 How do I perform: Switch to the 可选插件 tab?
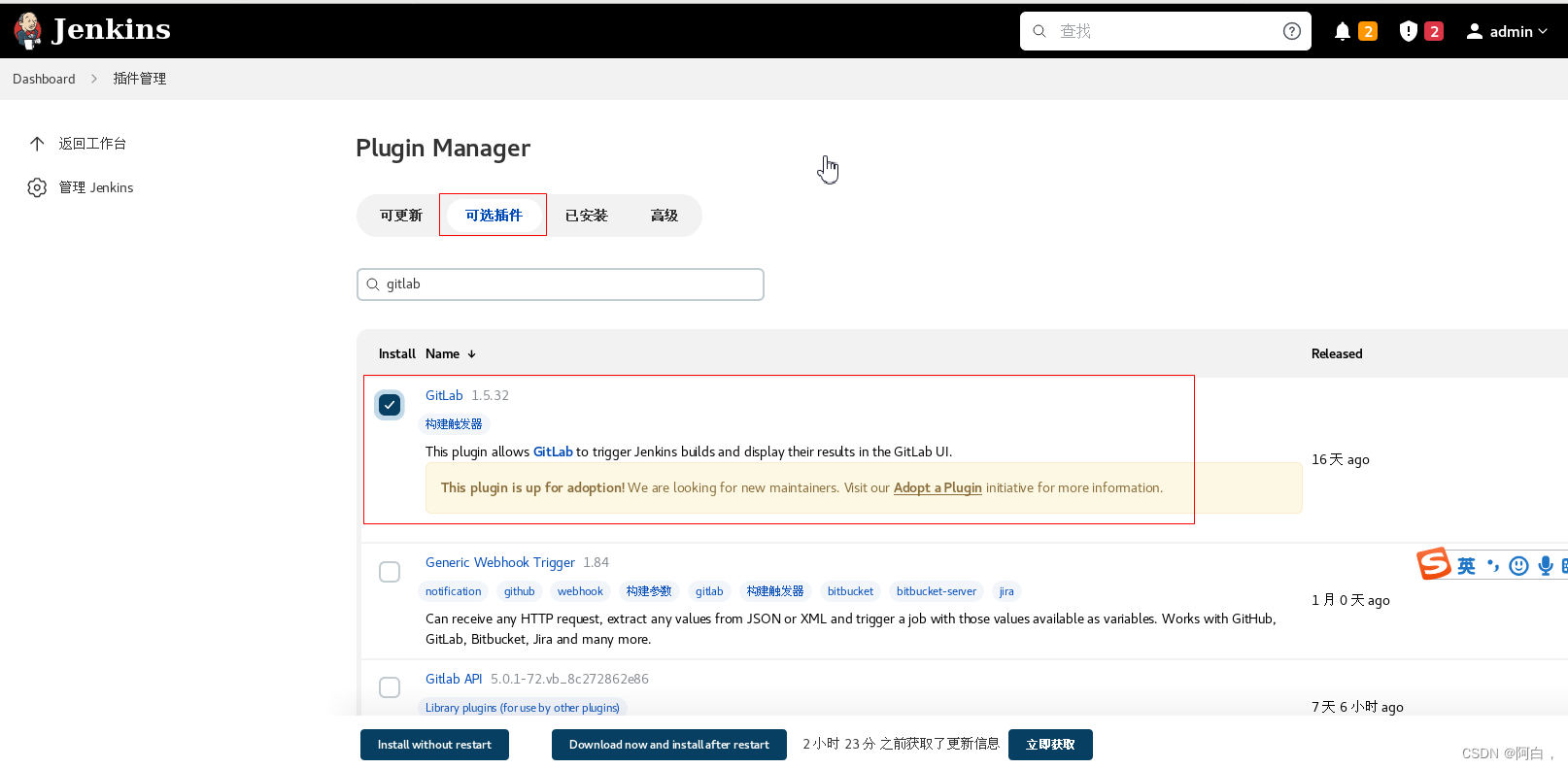(x=494, y=216)
